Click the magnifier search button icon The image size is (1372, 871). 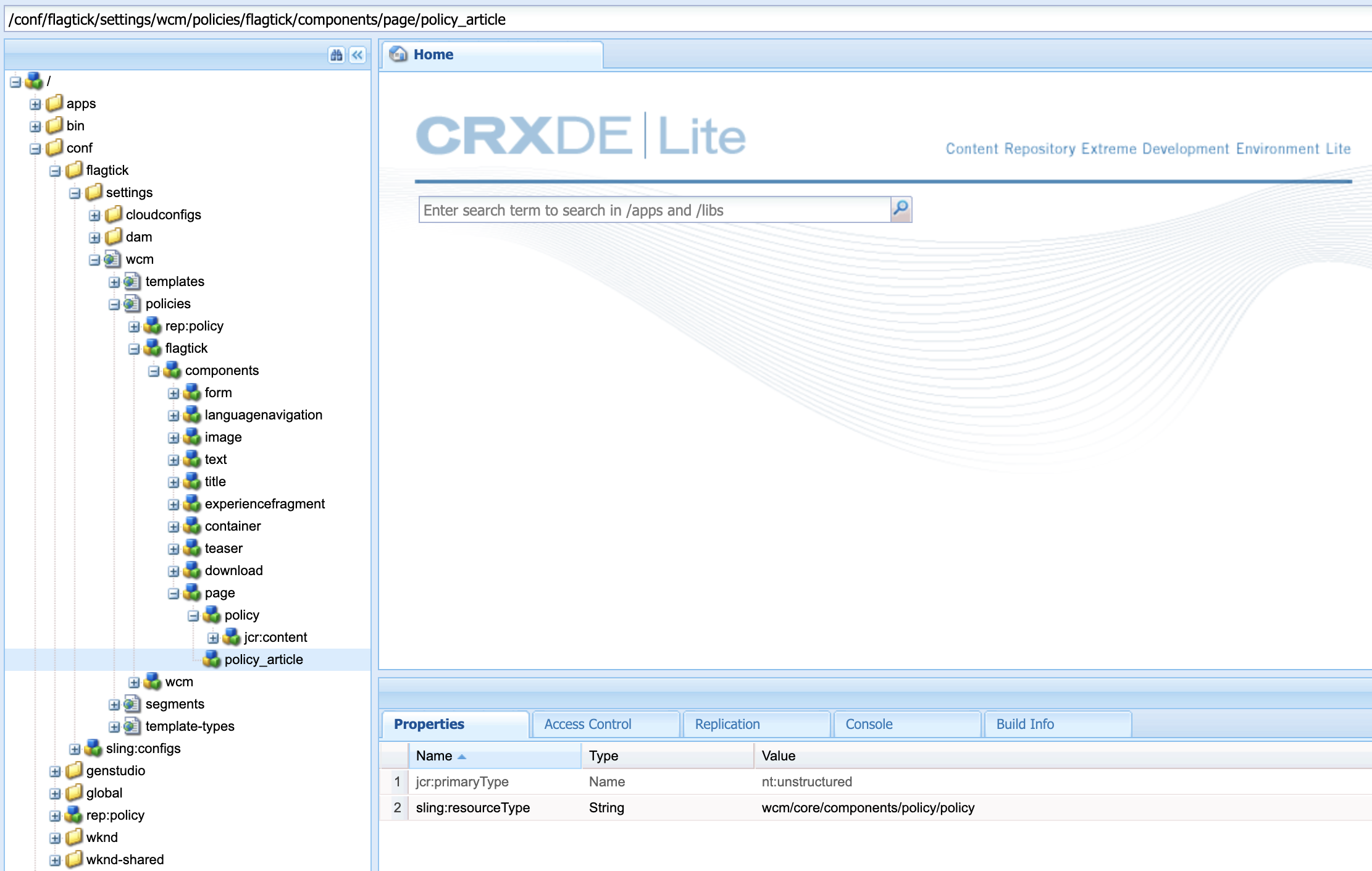click(x=901, y=209)
